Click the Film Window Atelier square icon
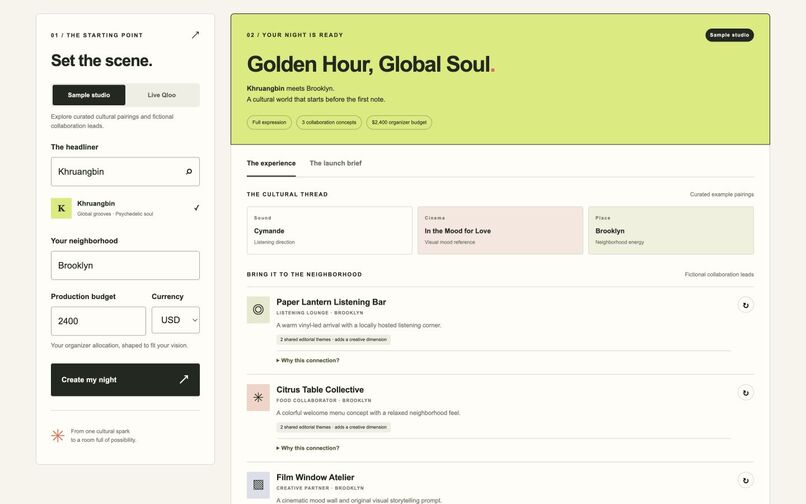This screenshot has height=504, width=806. 258,485
